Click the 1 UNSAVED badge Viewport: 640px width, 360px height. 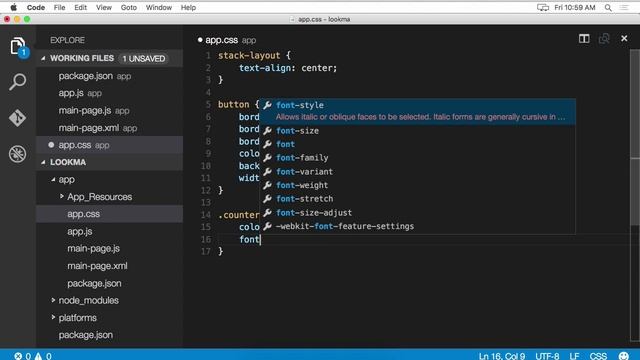[x=144, y=58]
